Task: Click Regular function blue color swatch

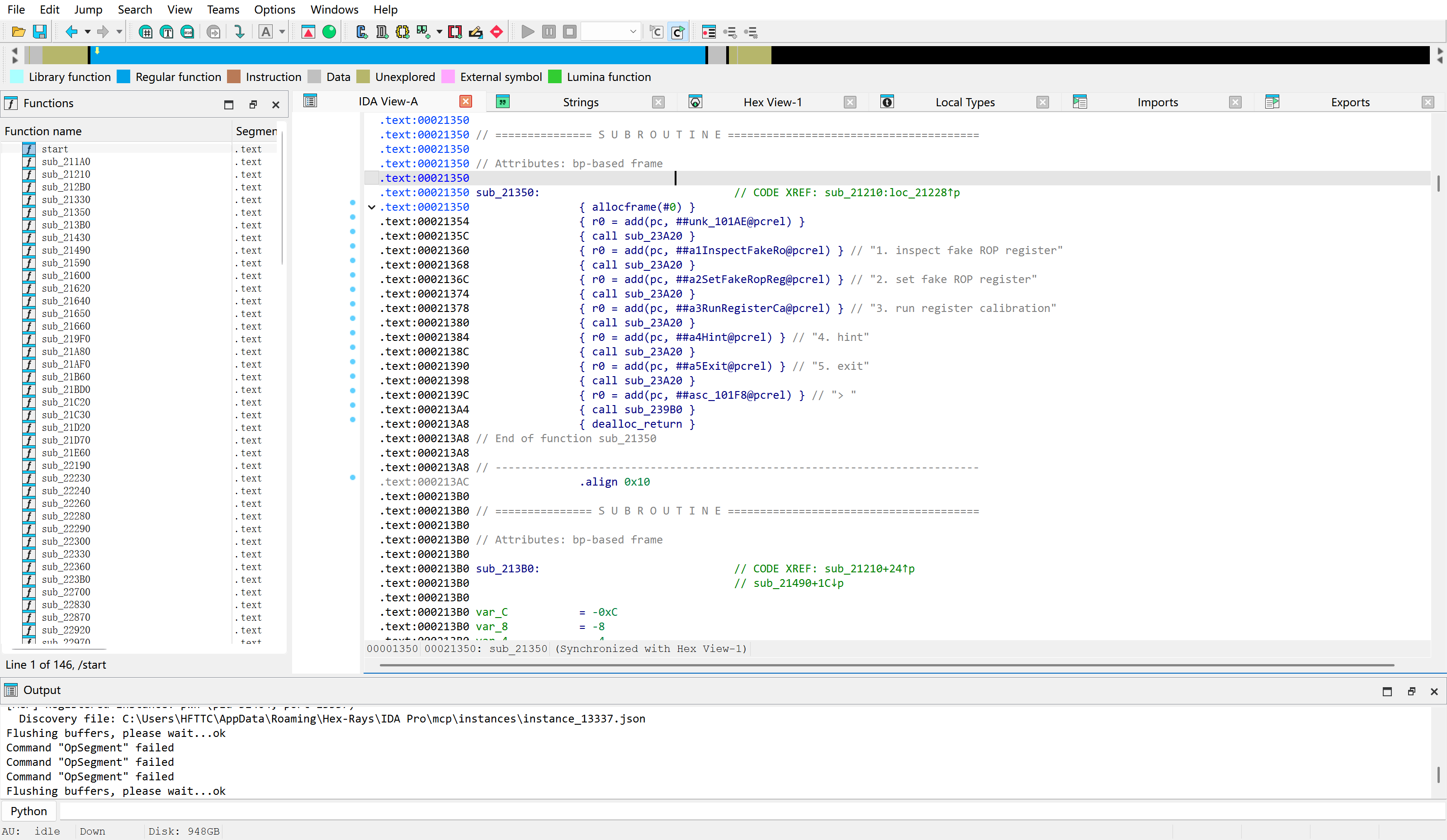Action: click(x=123, y=77)
